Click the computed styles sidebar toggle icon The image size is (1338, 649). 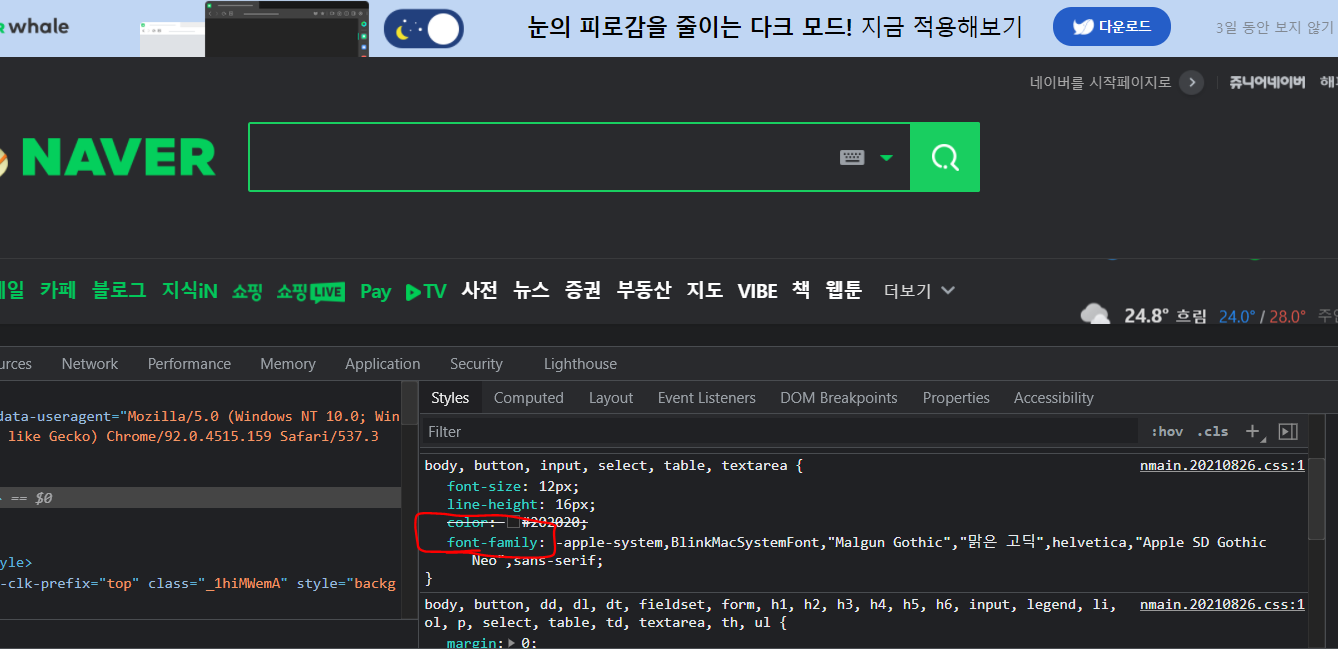pyautogui.click(x=1288, y=431)
